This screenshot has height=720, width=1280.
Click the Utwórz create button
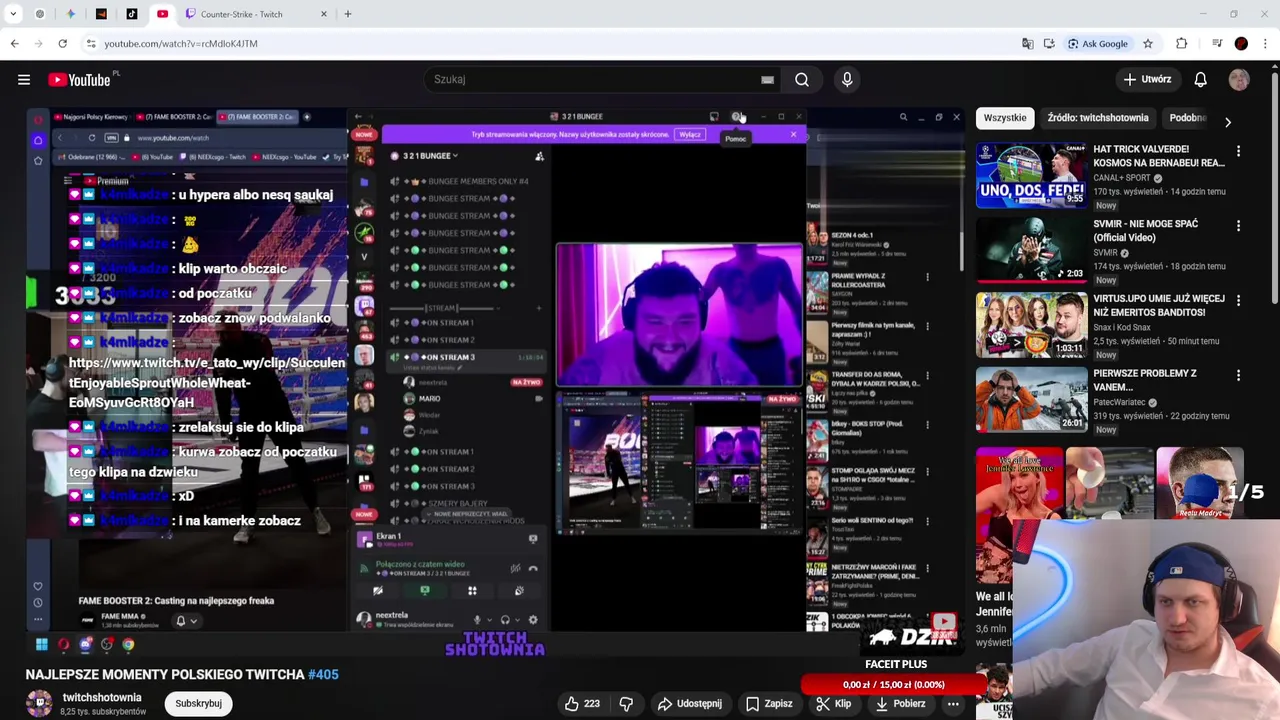(1147, 80)
